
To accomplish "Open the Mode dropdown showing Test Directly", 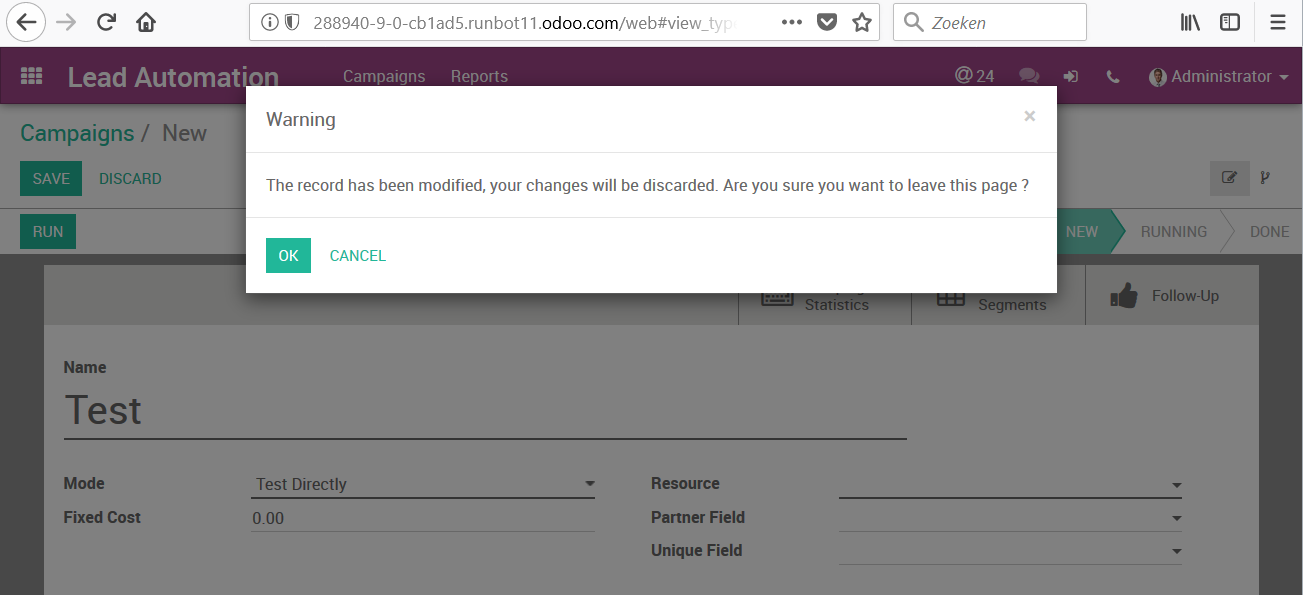I will pyautogui.click(x=423, y=484).
